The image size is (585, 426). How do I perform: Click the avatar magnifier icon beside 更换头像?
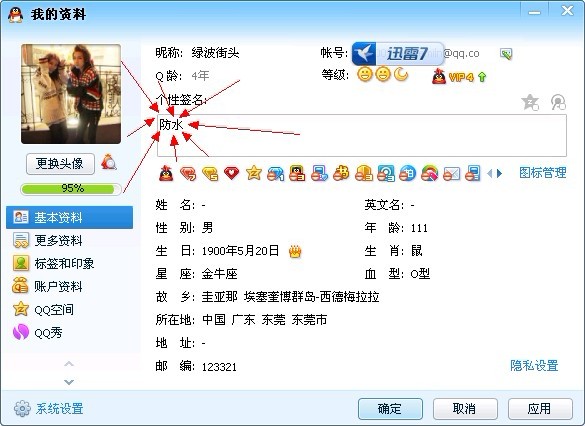109,162
